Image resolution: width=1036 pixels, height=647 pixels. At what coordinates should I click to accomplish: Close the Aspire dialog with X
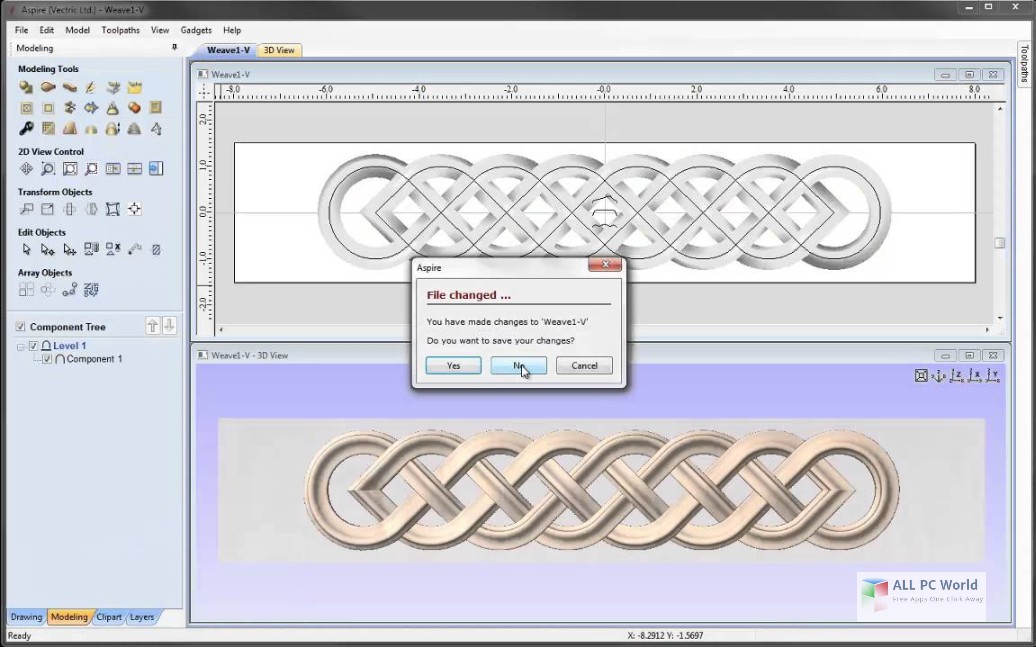[x=605, y=264]
